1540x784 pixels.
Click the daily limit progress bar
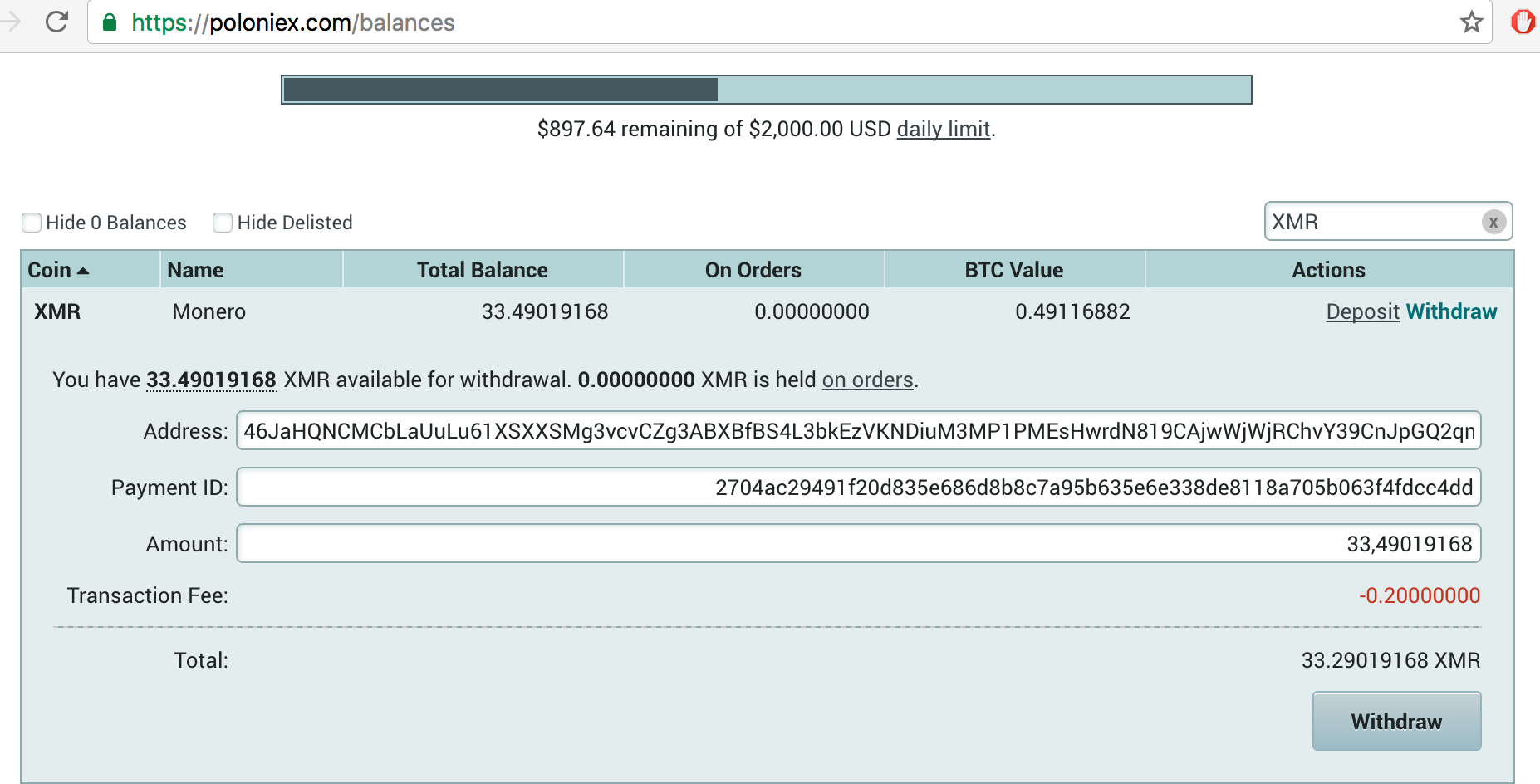(x=766, y=90)
